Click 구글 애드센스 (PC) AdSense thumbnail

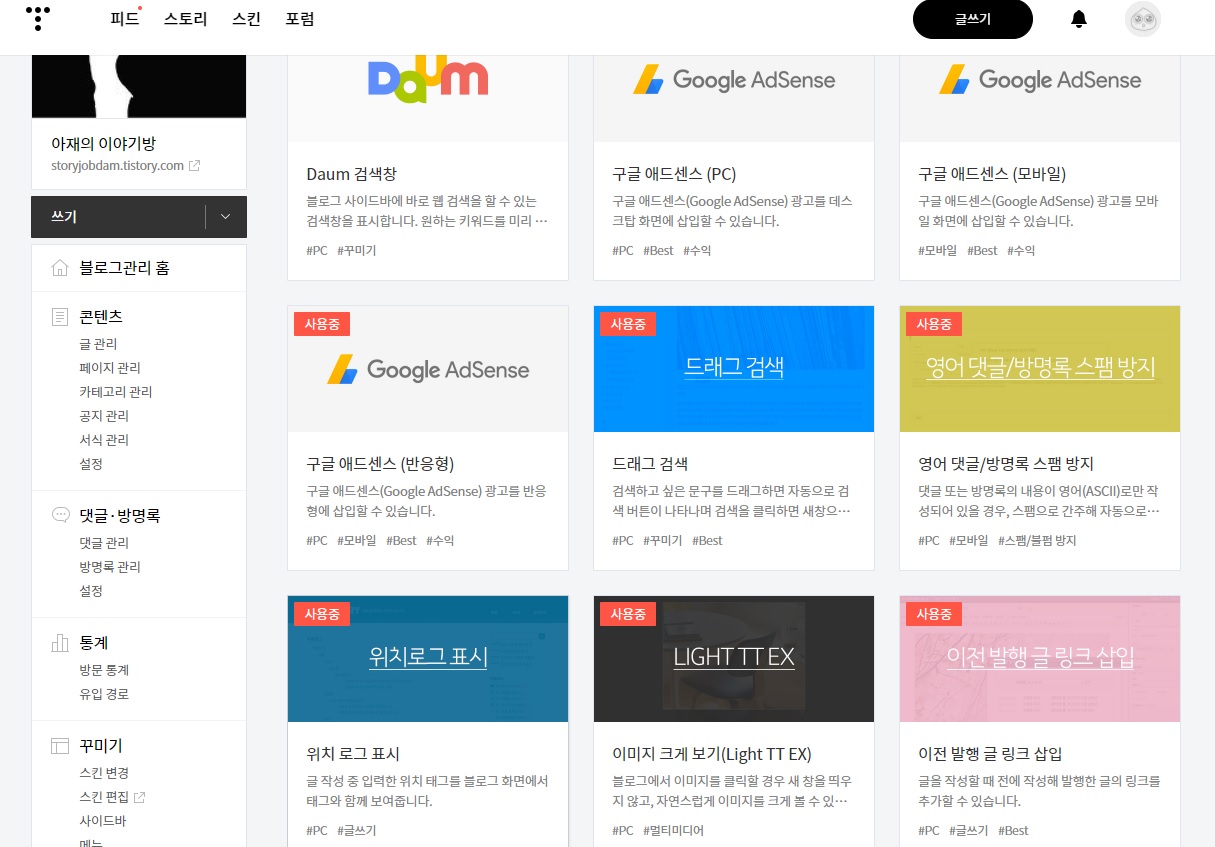734,99
